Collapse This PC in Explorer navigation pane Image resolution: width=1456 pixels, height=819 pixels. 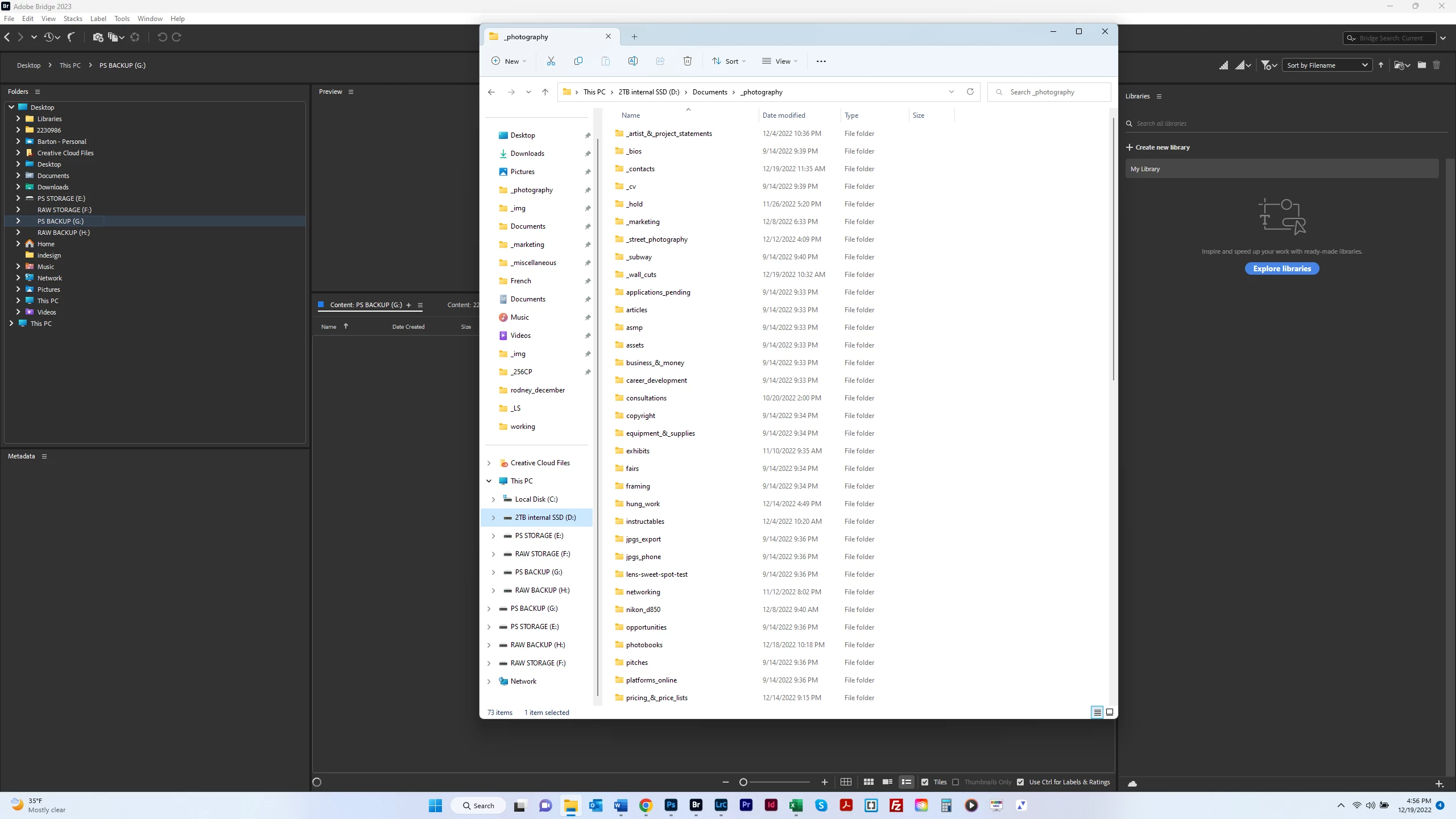click(x=489, y=481)
